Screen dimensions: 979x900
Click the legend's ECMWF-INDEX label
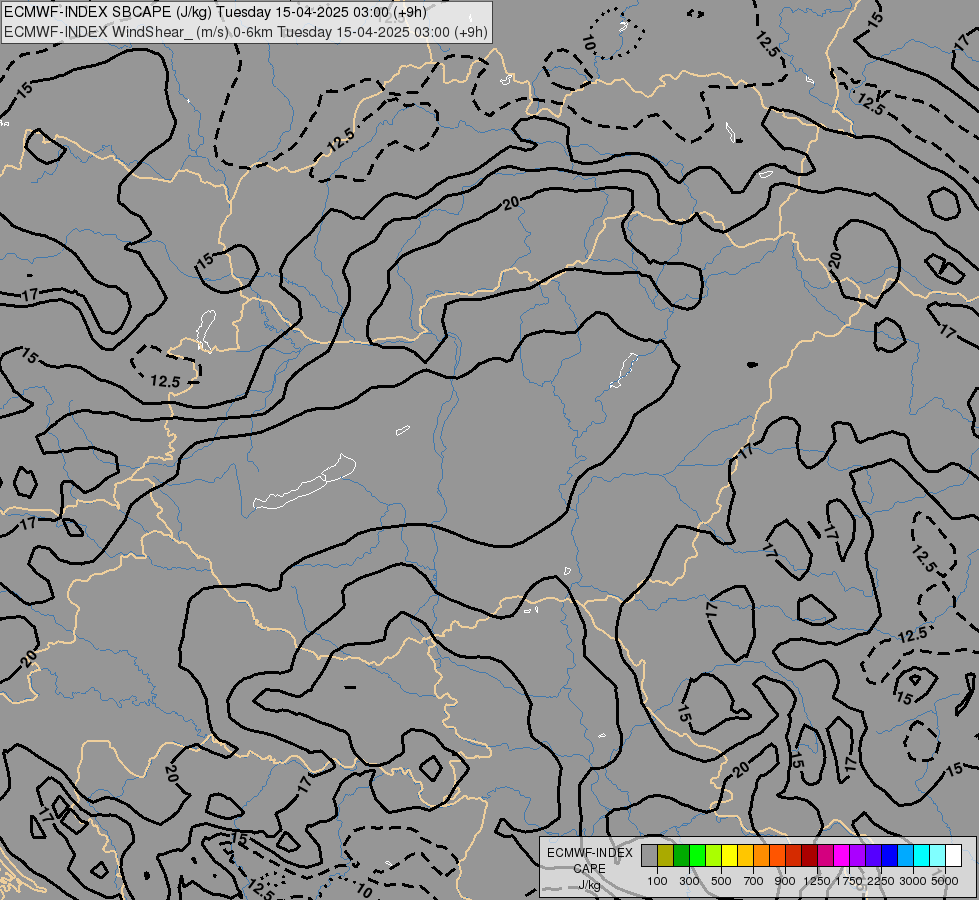tap(590, 853)
